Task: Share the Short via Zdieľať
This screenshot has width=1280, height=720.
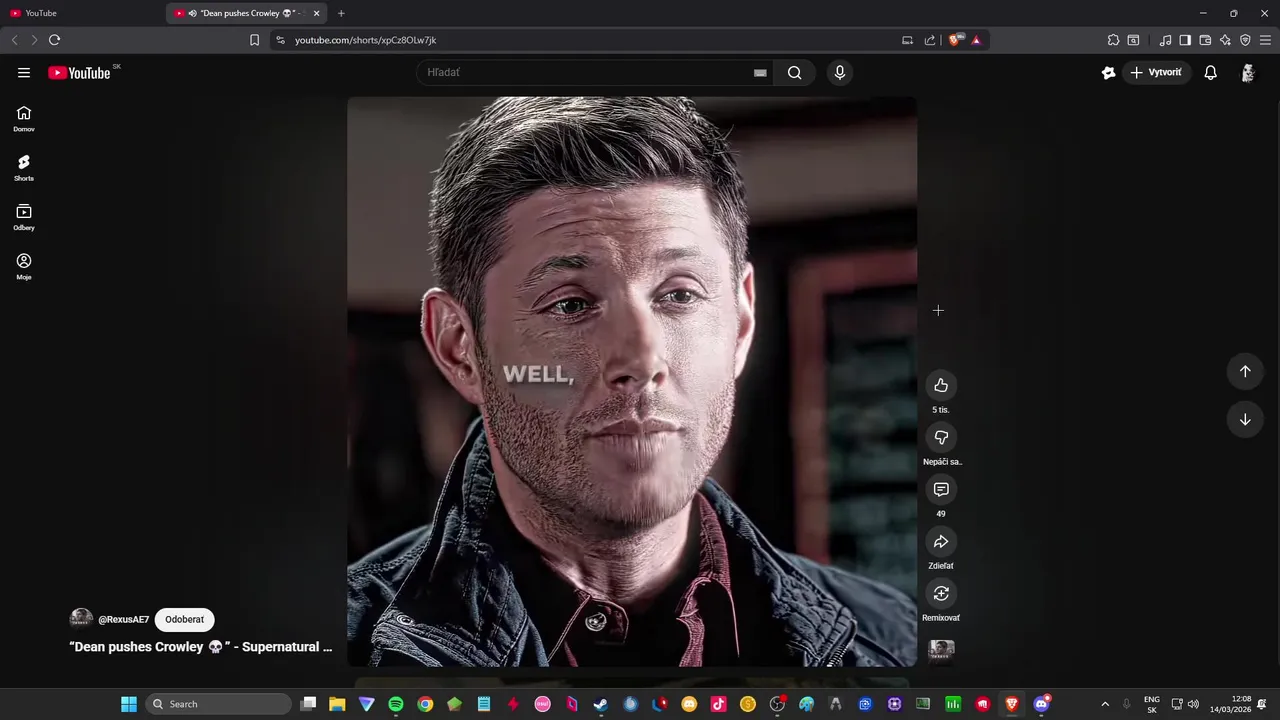Action: (x=941, y=541)
